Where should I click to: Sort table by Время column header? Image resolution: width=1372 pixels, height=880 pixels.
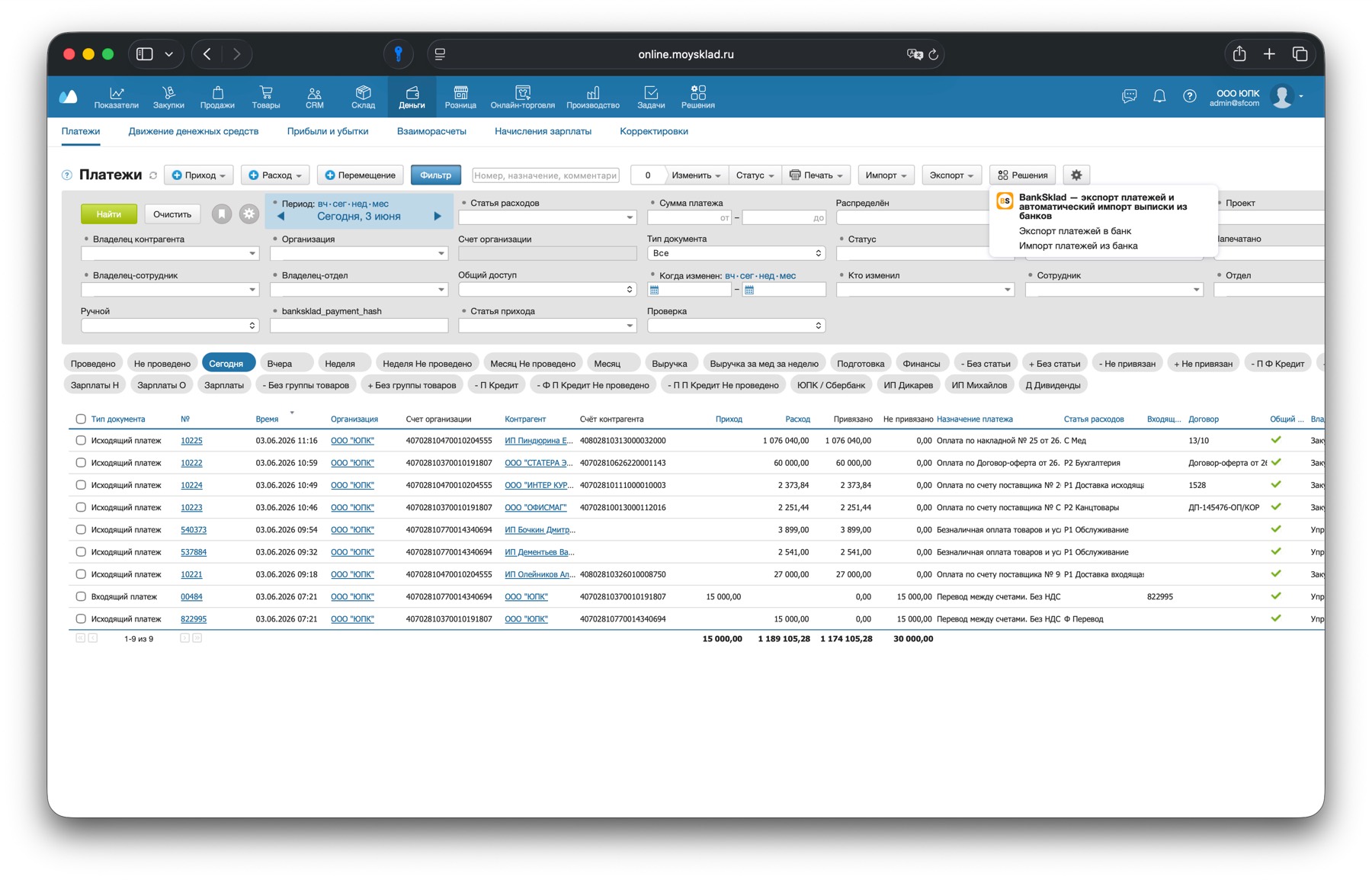point(267,419)
